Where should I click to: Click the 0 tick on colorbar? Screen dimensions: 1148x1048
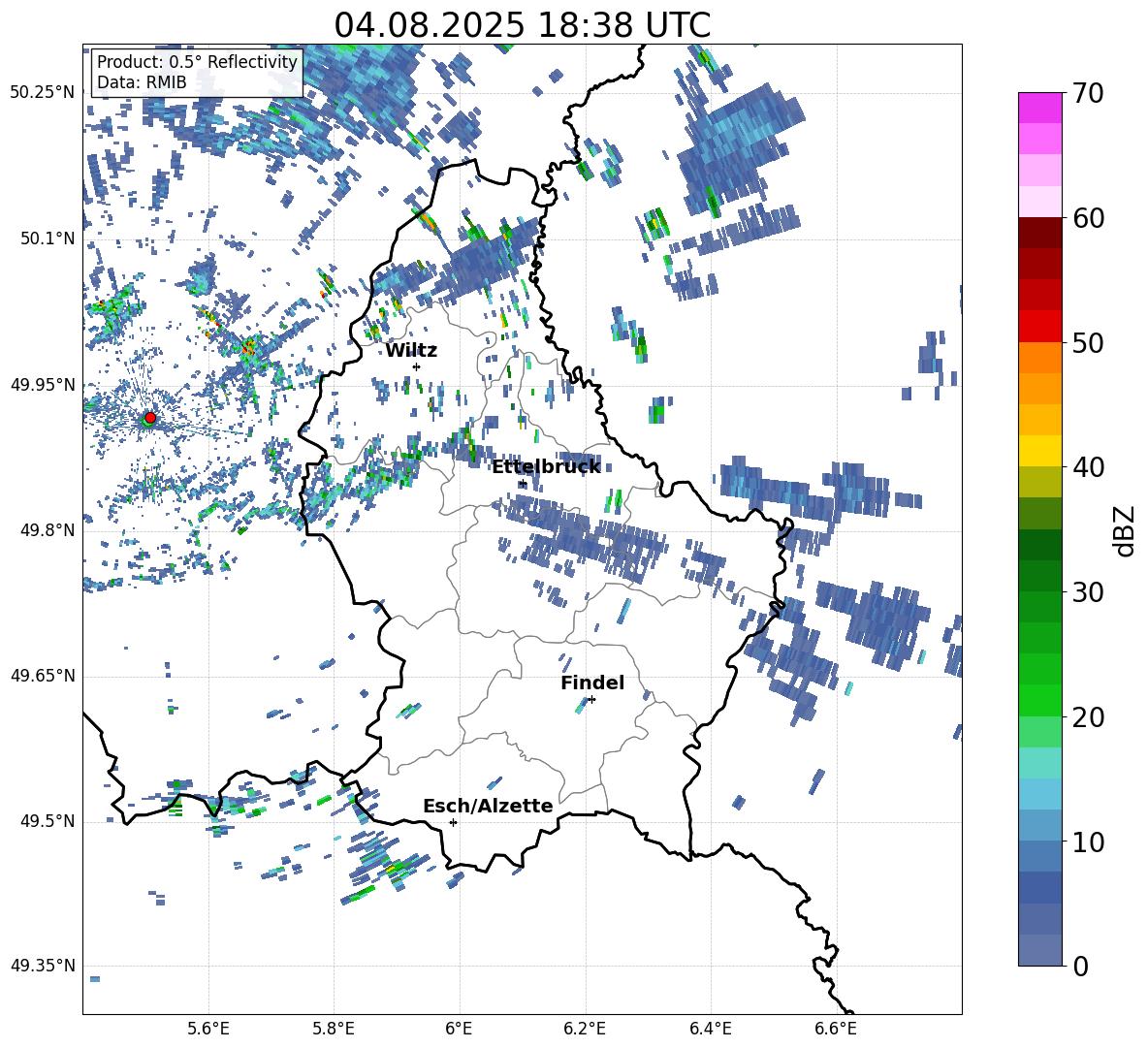1080,966
